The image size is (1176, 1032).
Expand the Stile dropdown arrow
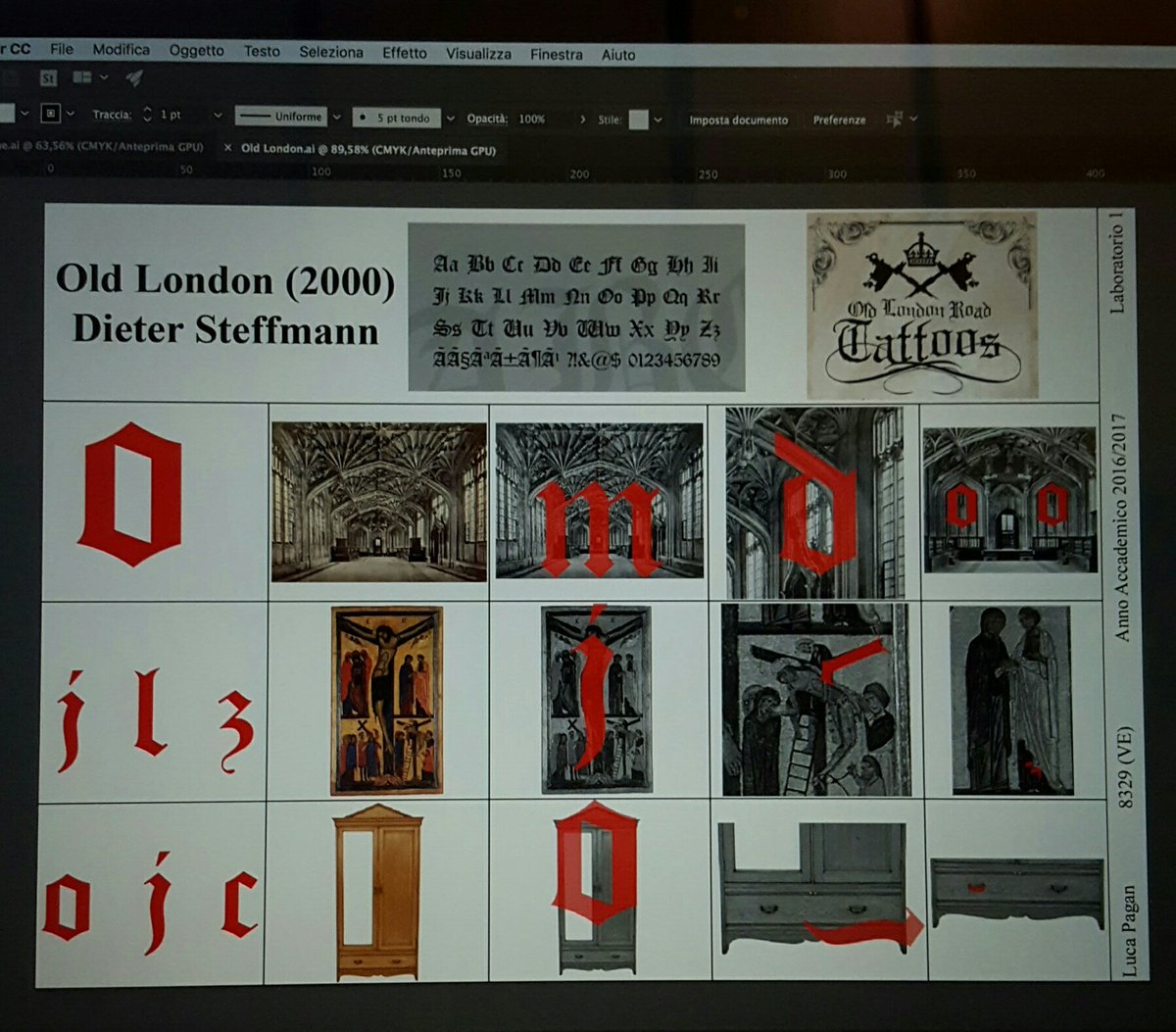coord(659,121)
